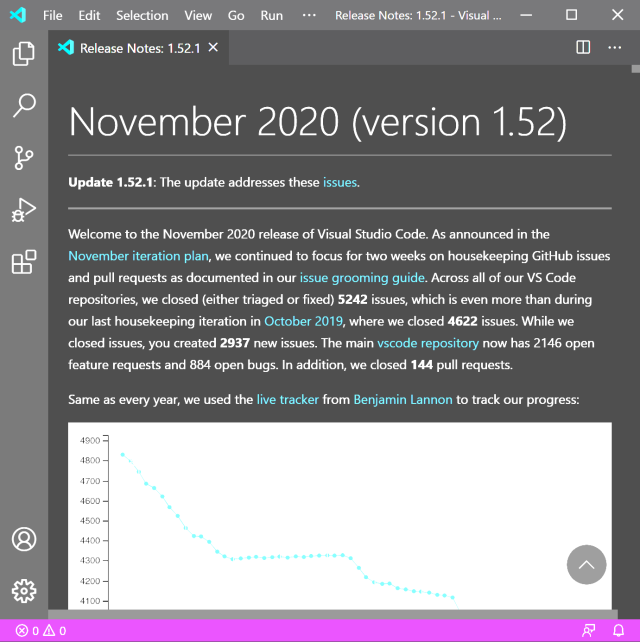Screen dimensions: 640x642
Task: Open the Manage gear menu
Action: click(24, 591)
